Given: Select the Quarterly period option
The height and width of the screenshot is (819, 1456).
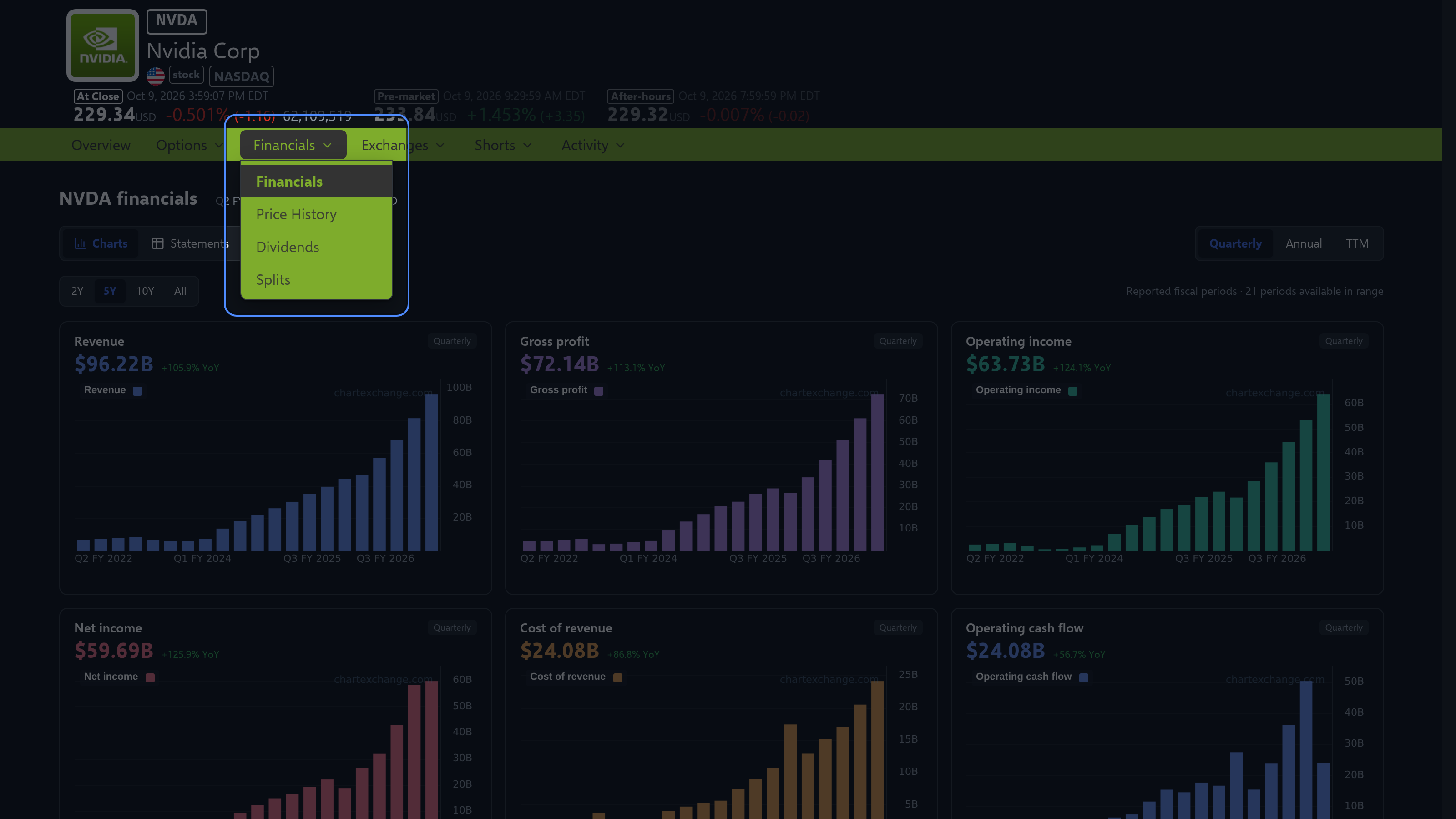Looking at the screenshot, I should click(x=1236, y=243).
